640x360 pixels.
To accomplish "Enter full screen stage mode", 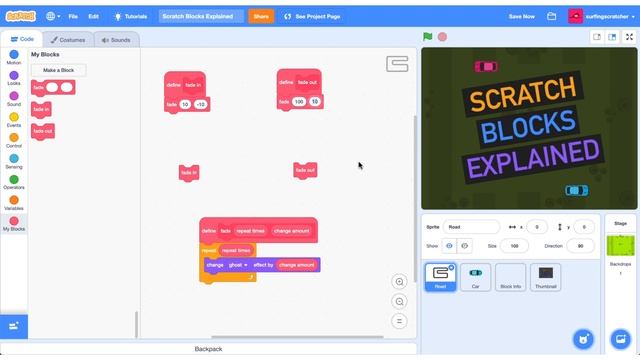I will point(629,37).
